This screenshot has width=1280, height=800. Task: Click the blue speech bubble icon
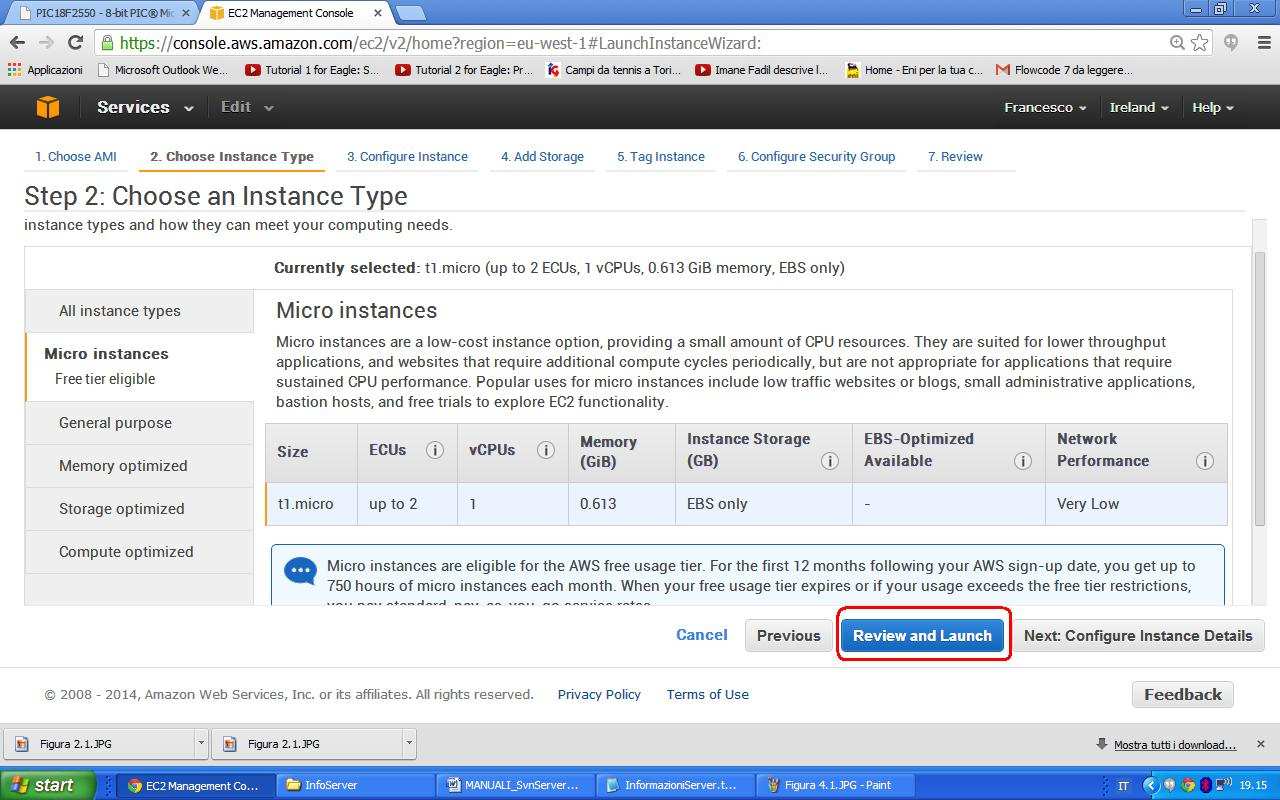300,571
